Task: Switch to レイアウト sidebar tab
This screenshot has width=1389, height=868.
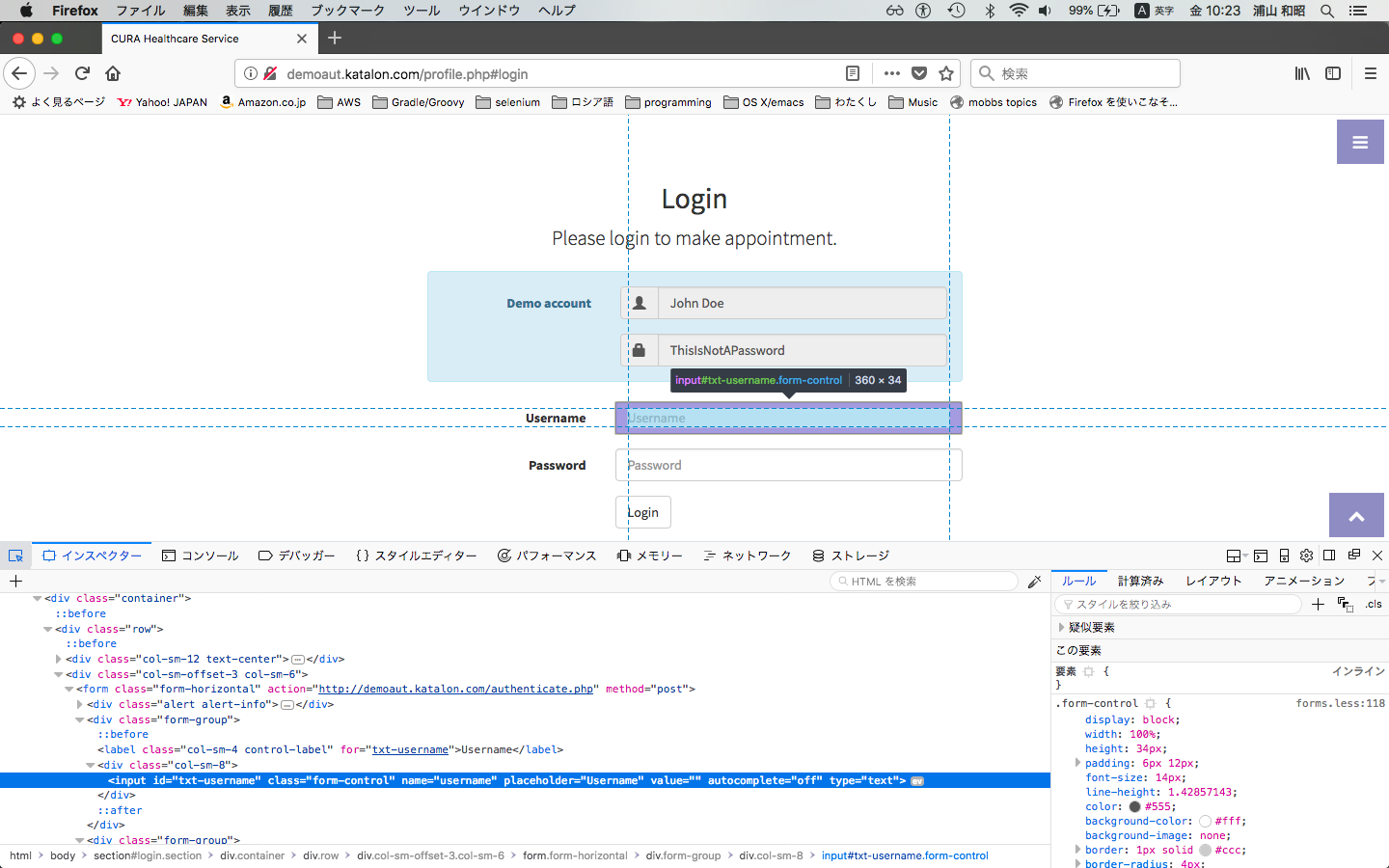Action: 1213,581
